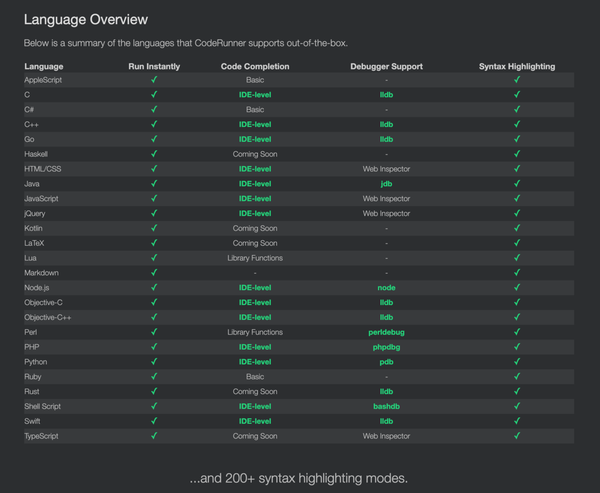Select the Node.js language row name

pos(39,287)
